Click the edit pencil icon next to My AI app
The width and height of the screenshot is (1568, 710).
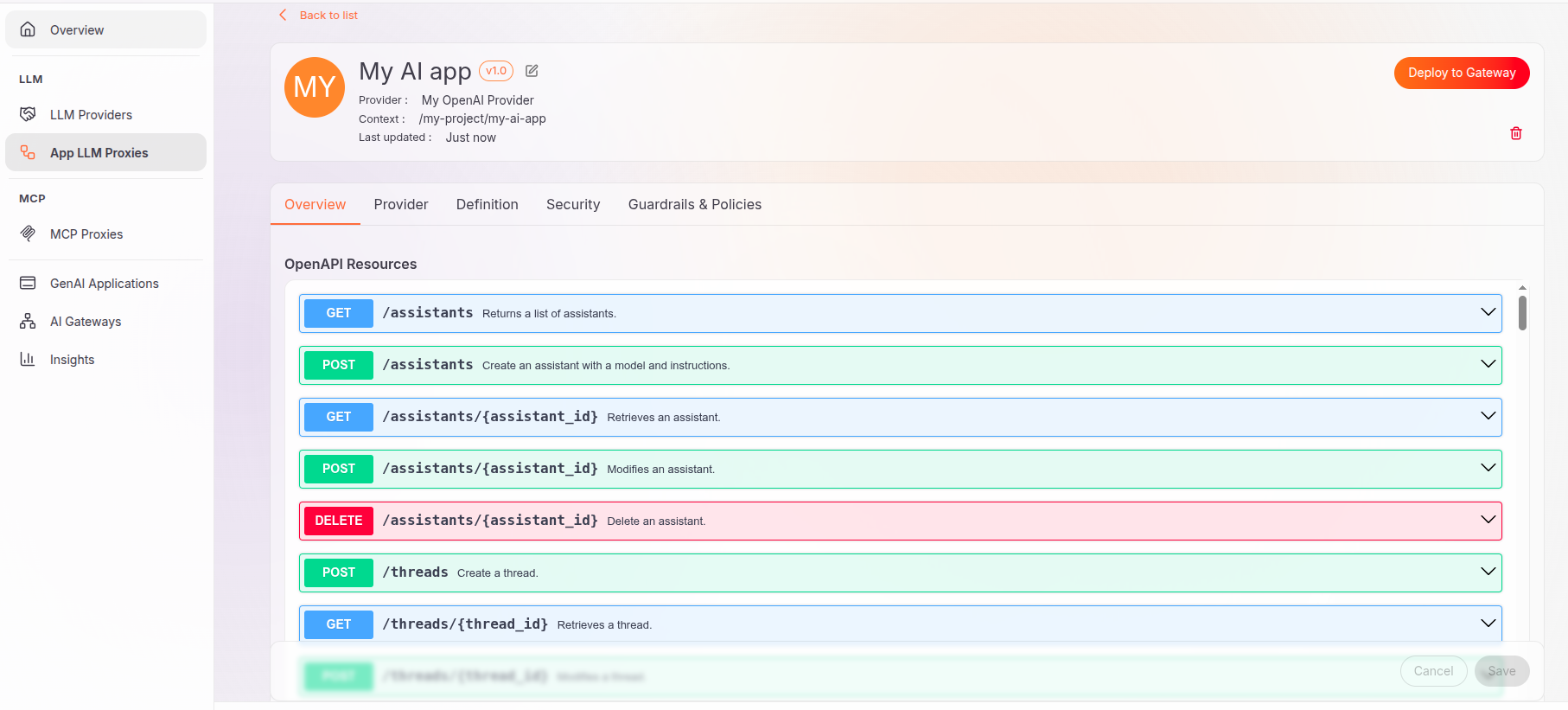point(532,71)
